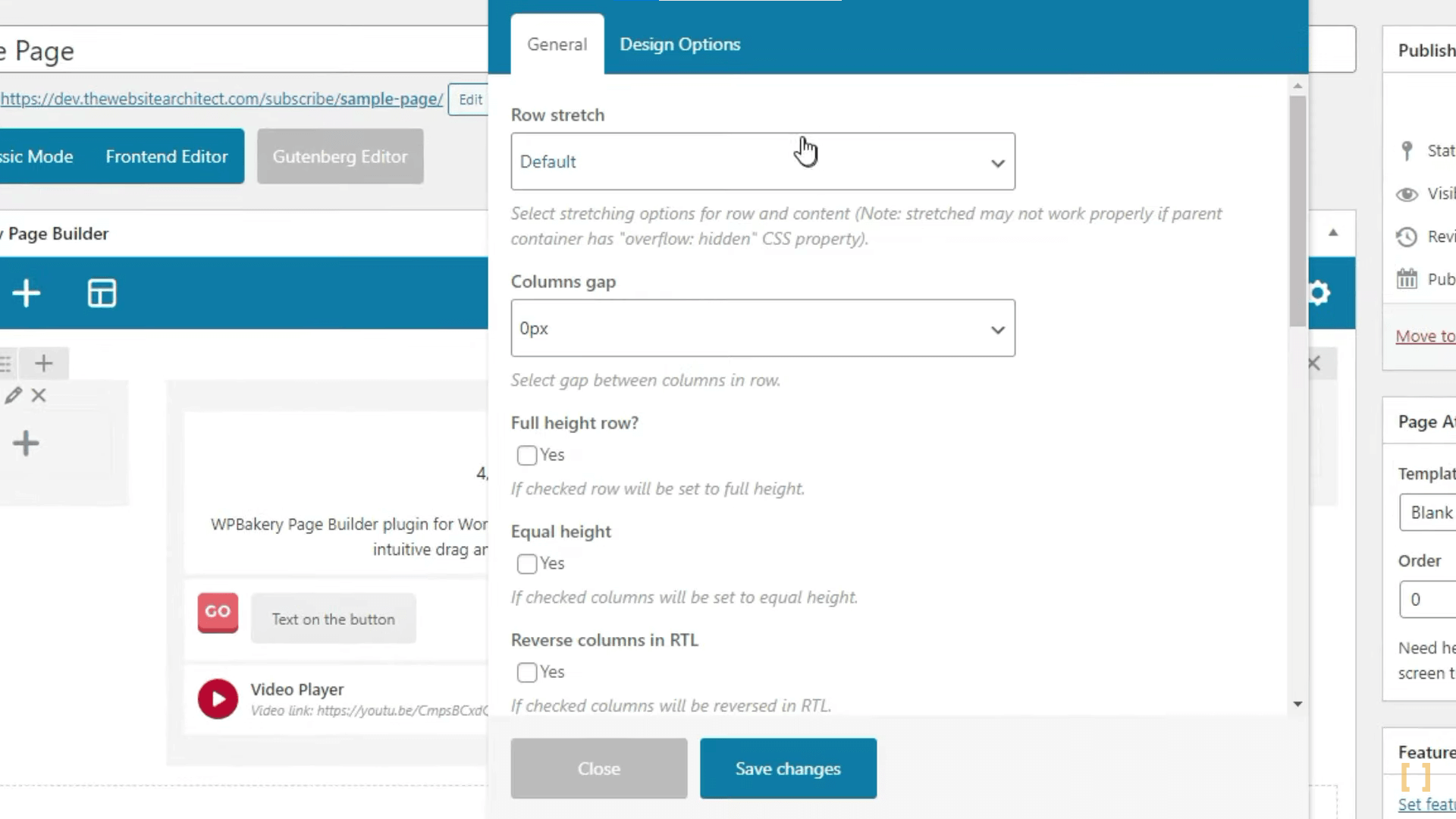Click the Close button
Viewport: 1456px width, 819px height.
(599, 768)
